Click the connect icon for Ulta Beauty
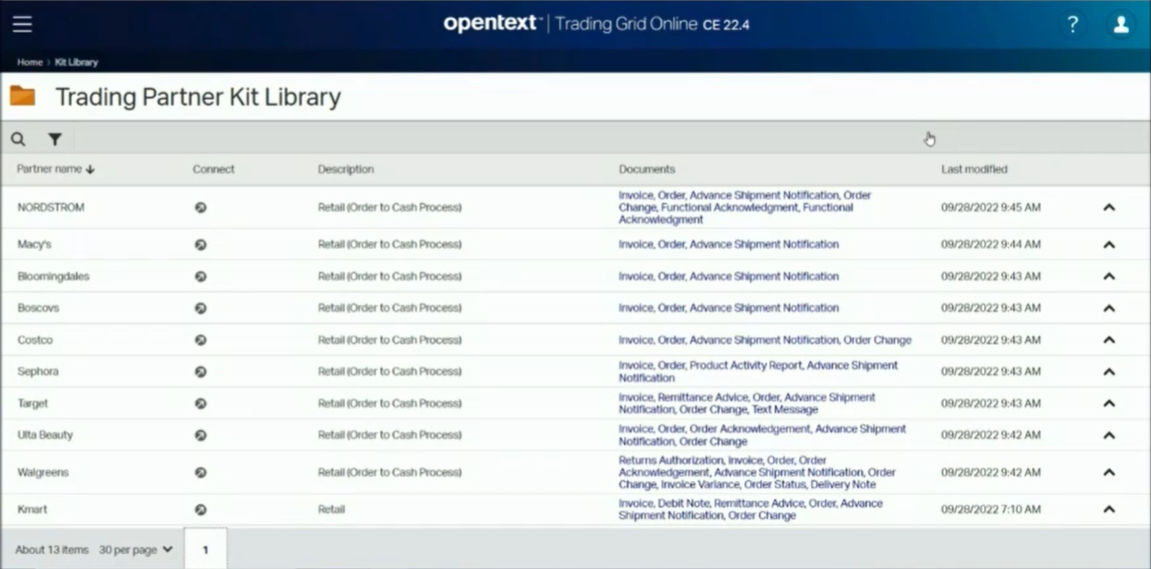This screenshot has height=569, width=1151. (200, 435)
